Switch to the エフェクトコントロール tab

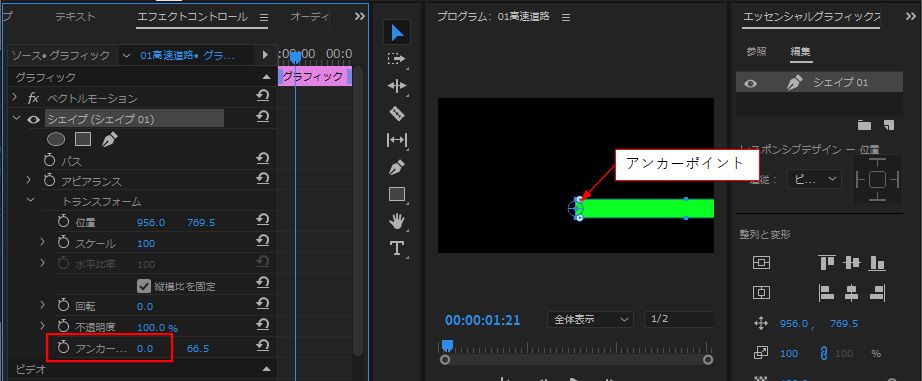(192, 16)
